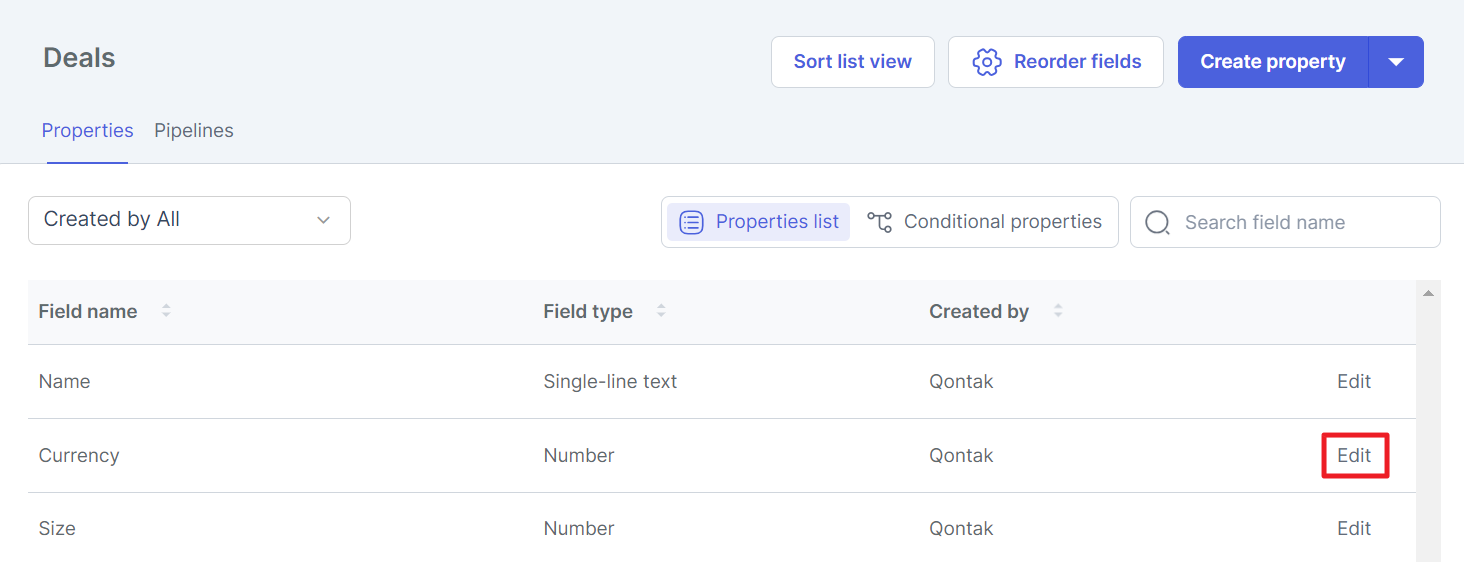Click the gear icon in Reorder fields
The image size is (1464, 562).
tap(987, 62)
